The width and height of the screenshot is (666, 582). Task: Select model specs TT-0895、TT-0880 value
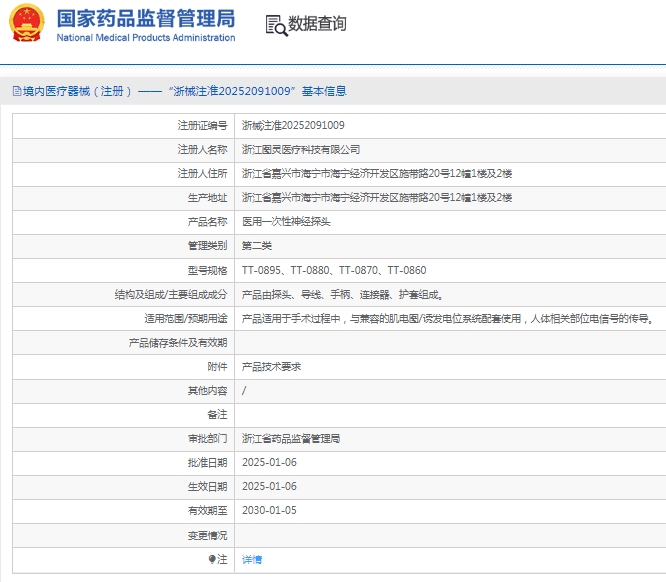point(334,270)
